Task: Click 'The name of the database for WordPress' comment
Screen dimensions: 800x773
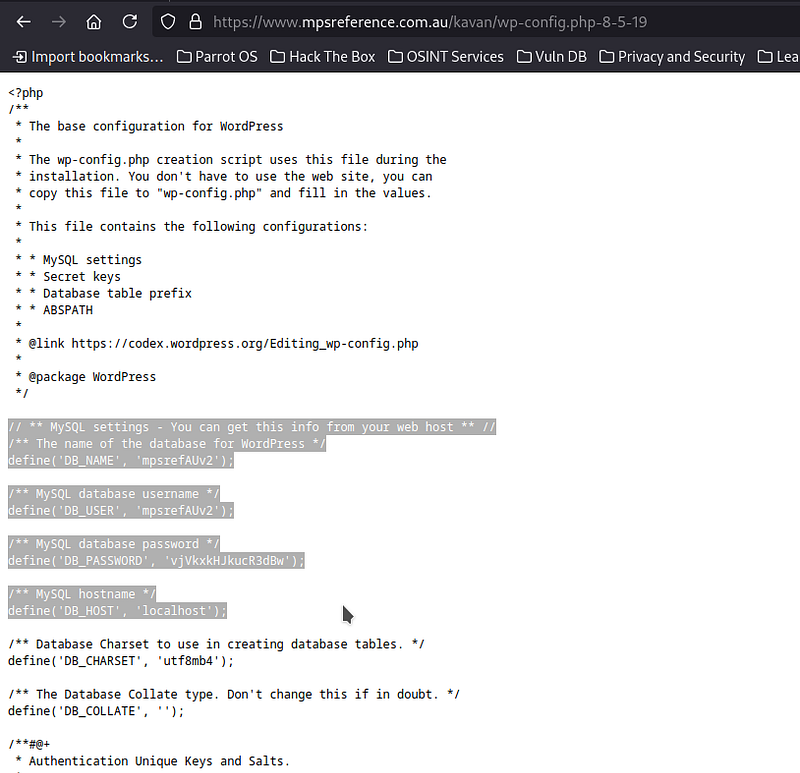Action: coord(167,444)
